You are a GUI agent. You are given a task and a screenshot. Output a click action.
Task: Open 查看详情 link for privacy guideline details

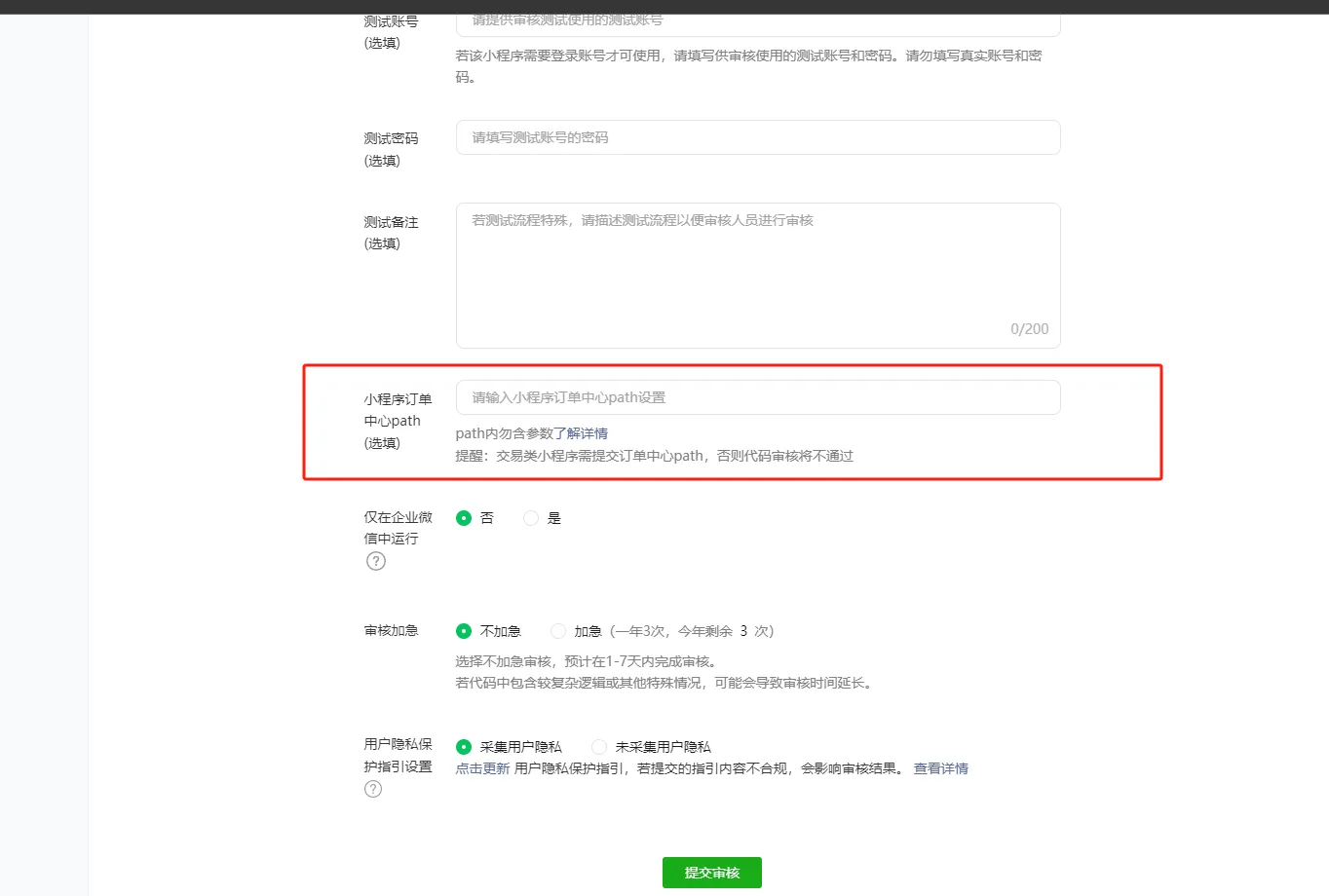940,768
